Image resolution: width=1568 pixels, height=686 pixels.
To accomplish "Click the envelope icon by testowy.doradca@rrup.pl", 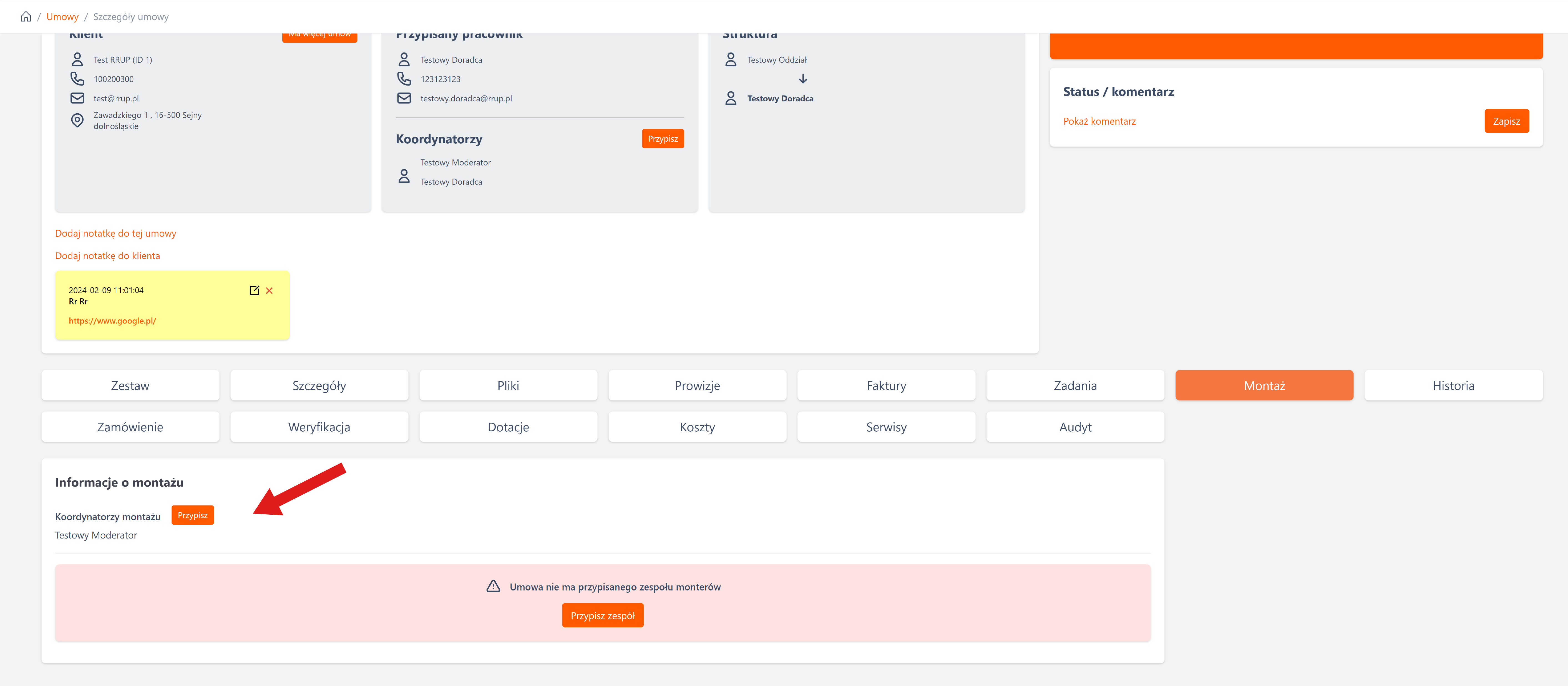I will (x=404, y=98).
